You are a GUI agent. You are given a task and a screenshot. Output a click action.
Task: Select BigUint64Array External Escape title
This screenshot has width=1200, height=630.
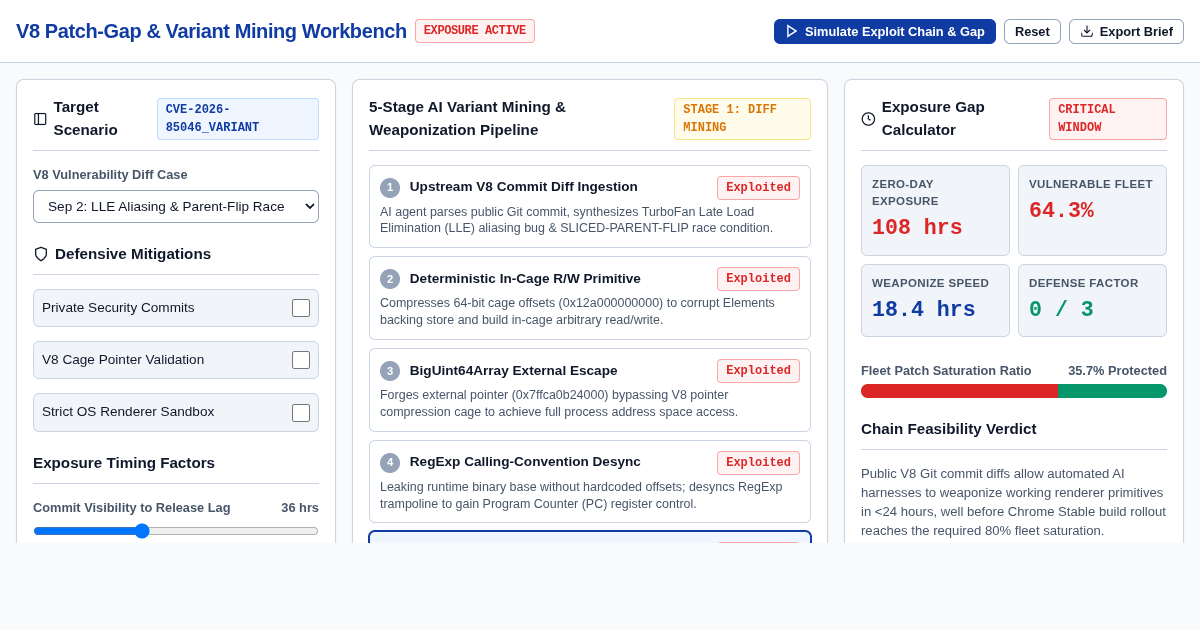[x=513, y=371]
